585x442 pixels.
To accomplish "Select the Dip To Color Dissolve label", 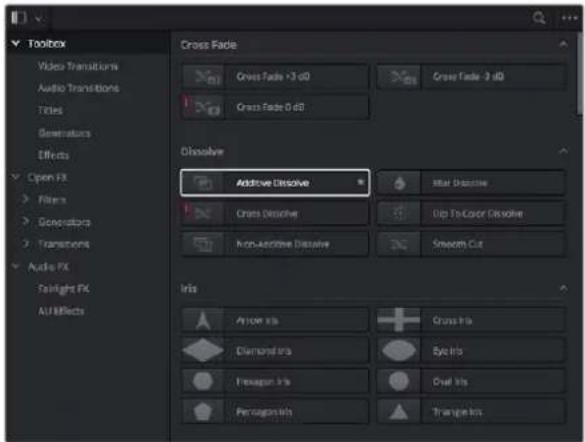I will click(x=478, y=213).
